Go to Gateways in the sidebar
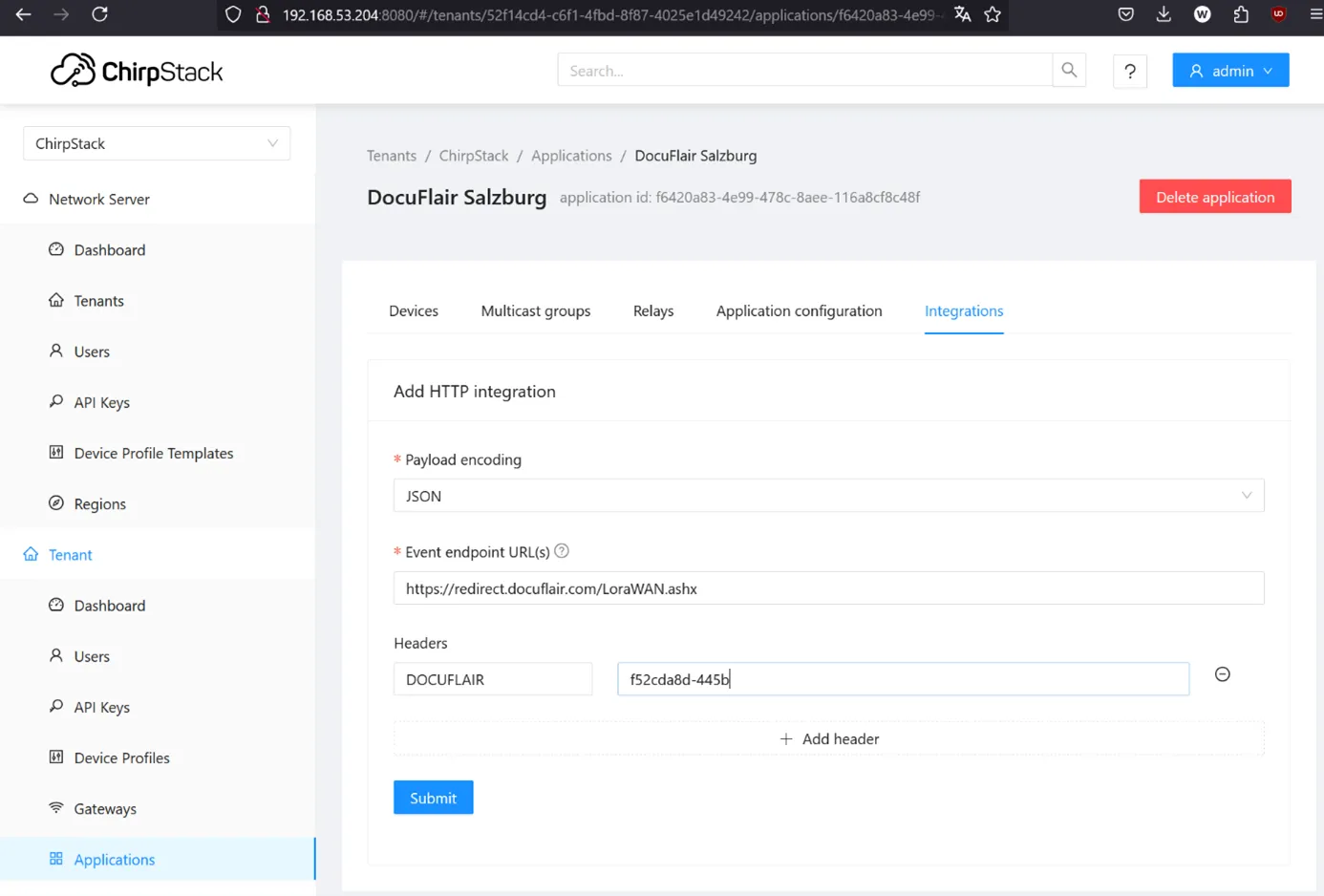1324x896 pixels. tap(105, 809)
